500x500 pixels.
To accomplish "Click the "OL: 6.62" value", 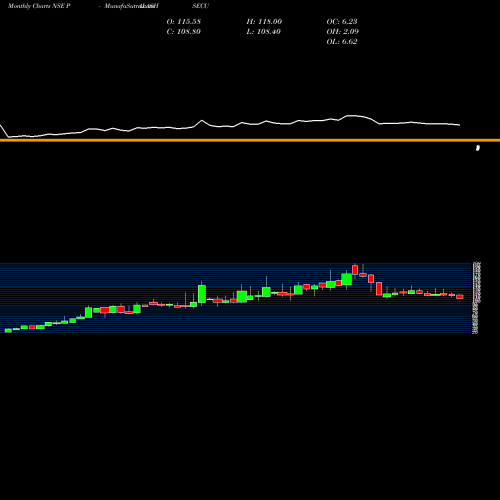I will [x=342, y=41].
